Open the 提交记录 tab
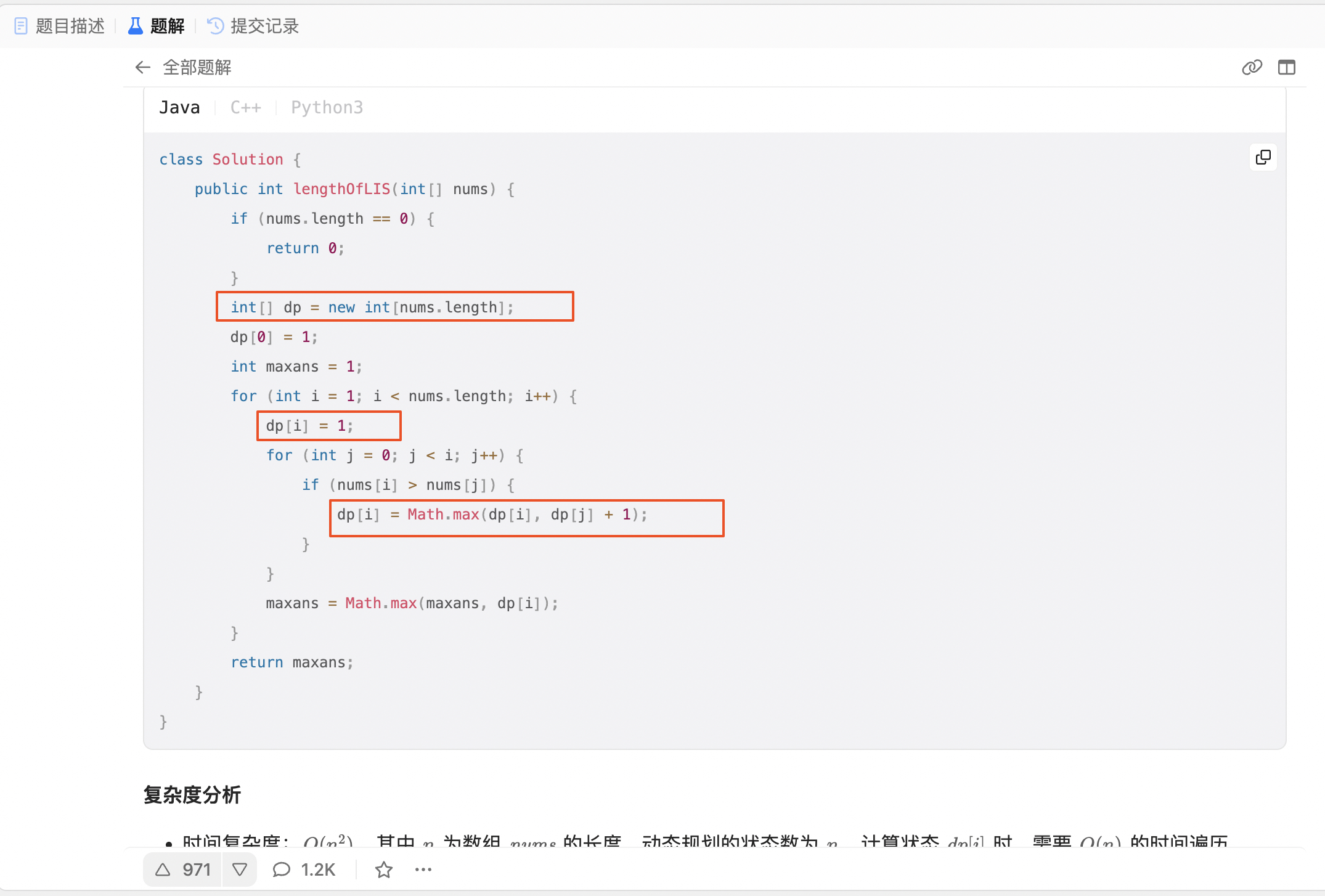Viewport: 1325px width, 896px height. coord(264,26)
